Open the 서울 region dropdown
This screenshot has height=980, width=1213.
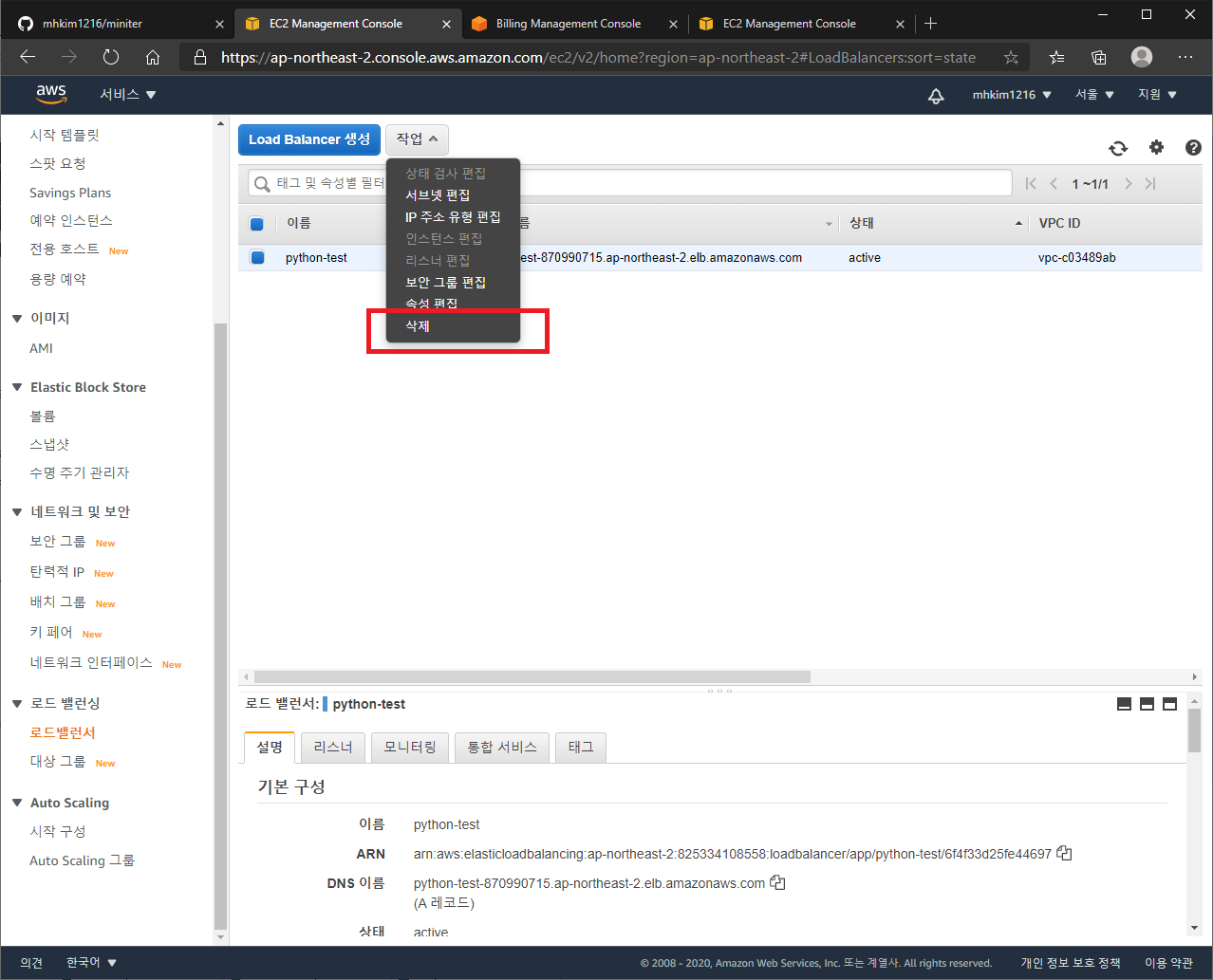(1094, 95)
